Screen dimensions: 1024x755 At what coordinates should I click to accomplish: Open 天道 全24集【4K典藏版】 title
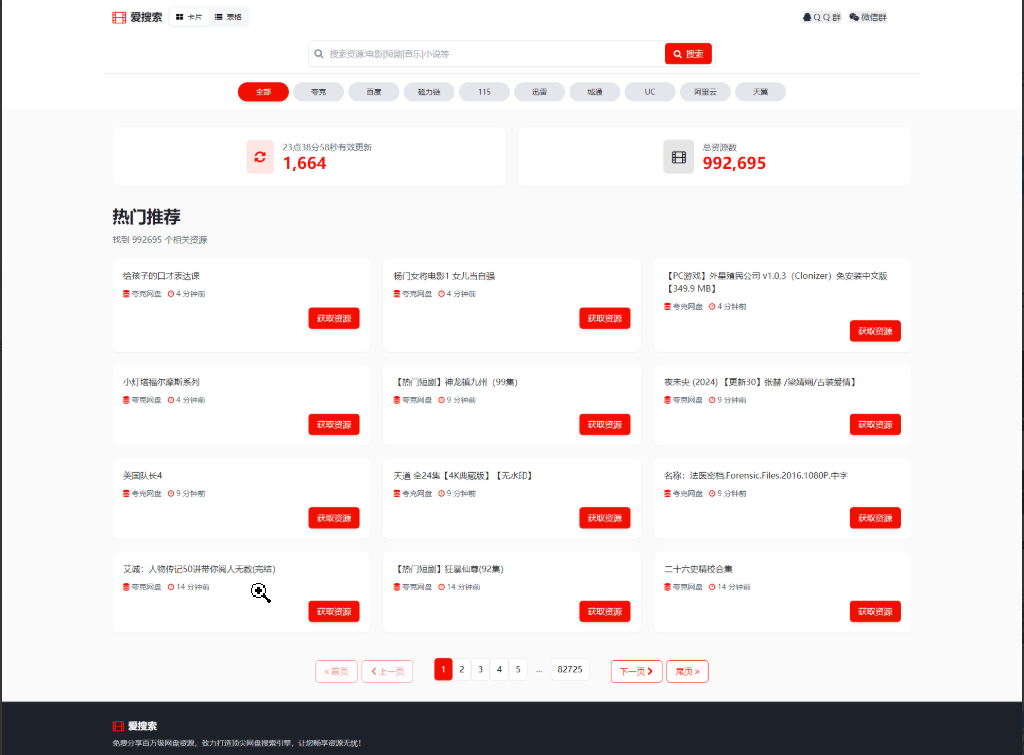click(463, 475)
